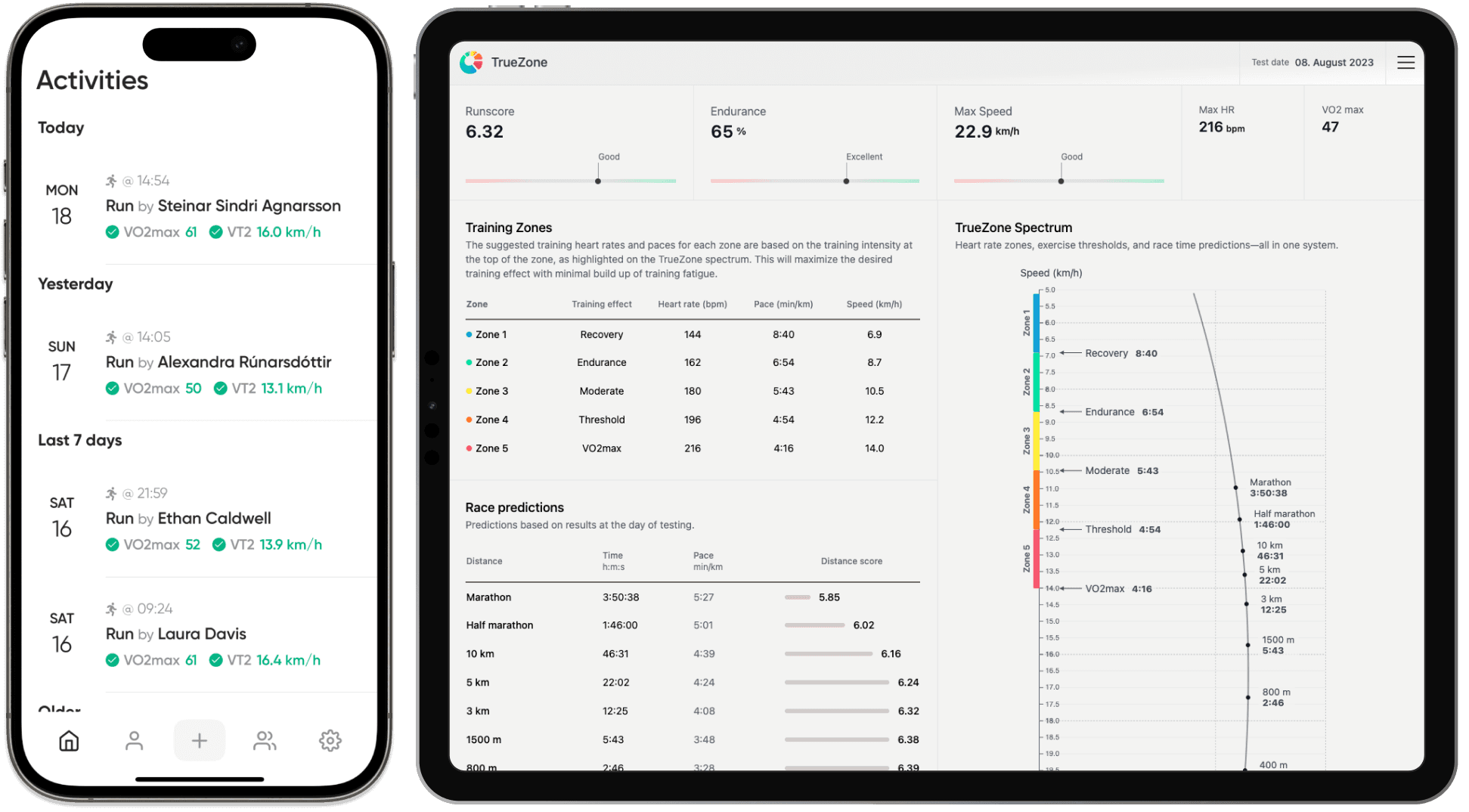Click 5 km distance score 6.24
The width and height of the screenshot is (1469, 812).
point(908,683)
